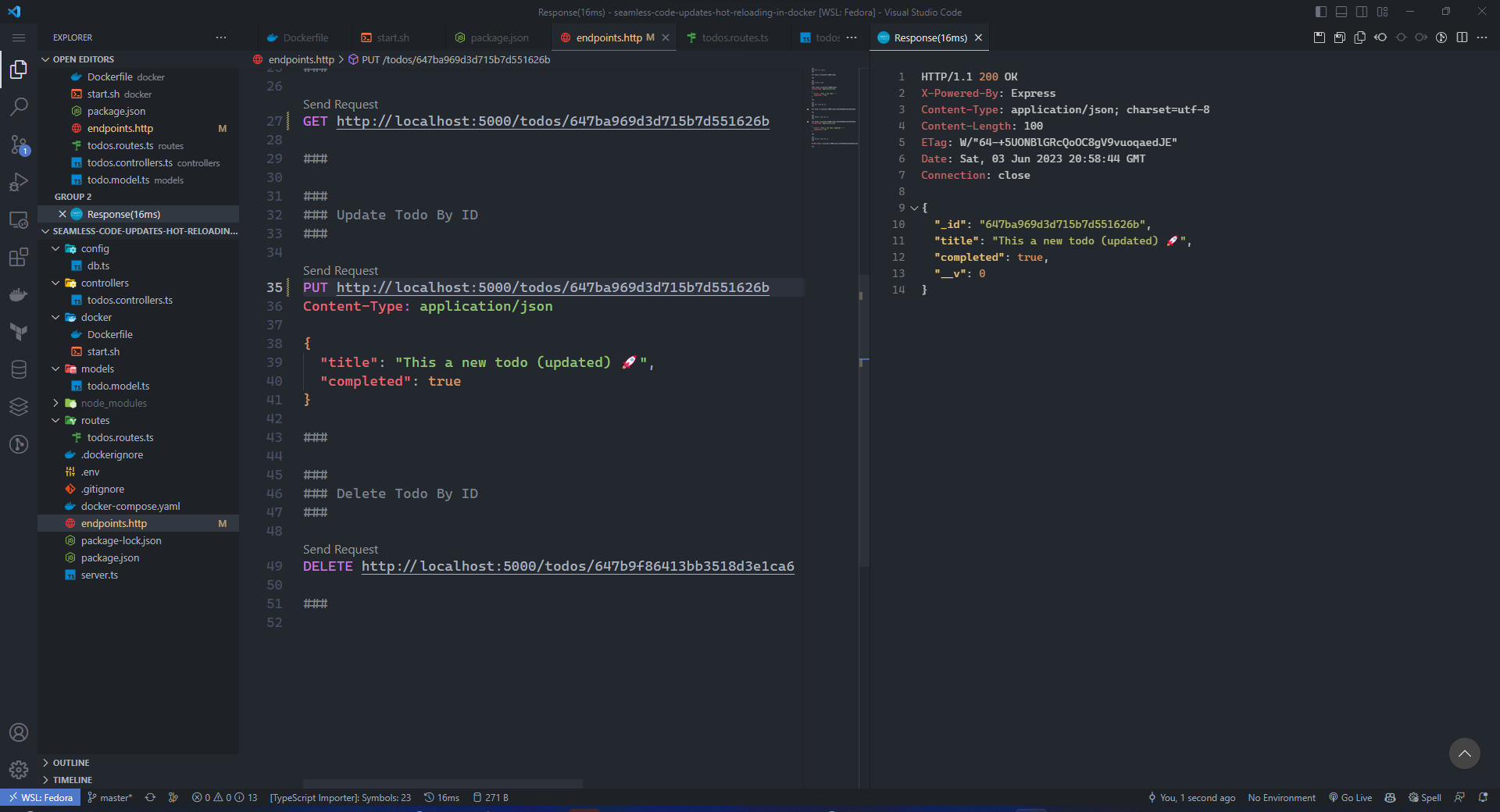Open server.ts in the file explorer

99,575
